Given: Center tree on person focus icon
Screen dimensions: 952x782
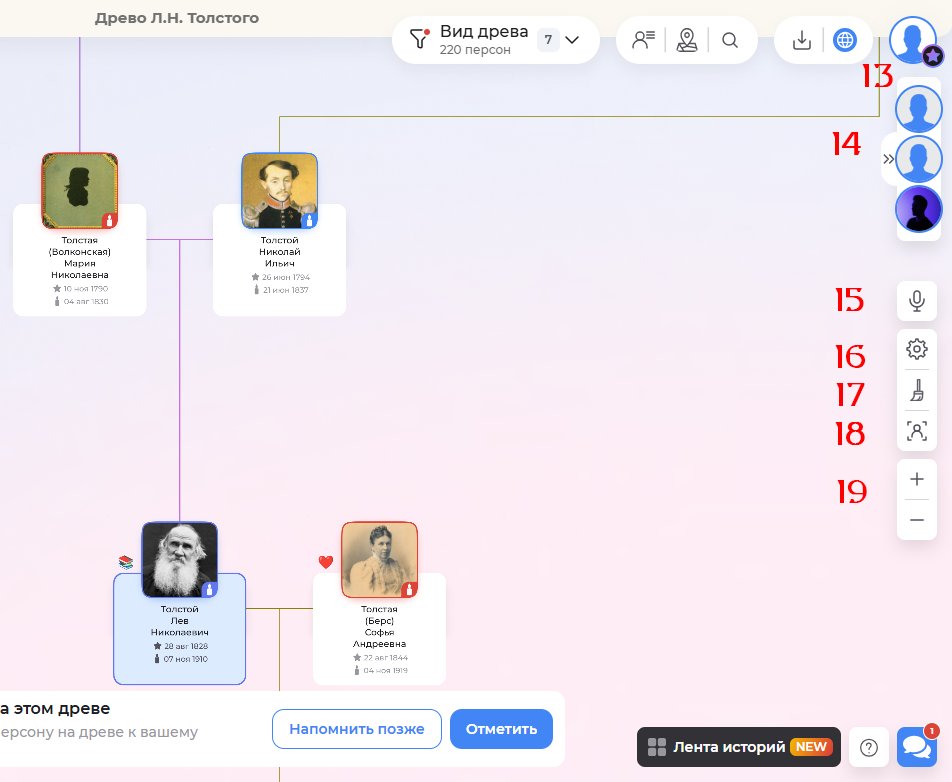Looking at the screenshot, I should pyautogui.click(x=916, y=431).
